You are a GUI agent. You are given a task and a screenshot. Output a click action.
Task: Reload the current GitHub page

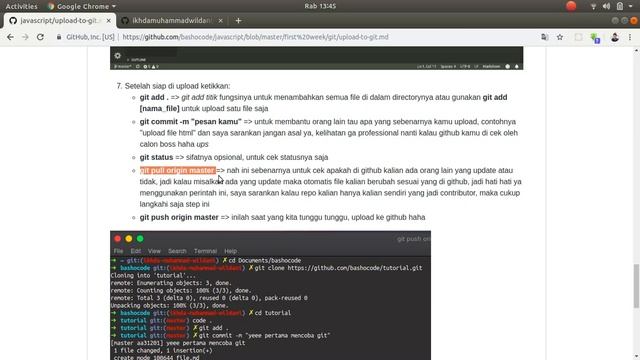(40, 37)
